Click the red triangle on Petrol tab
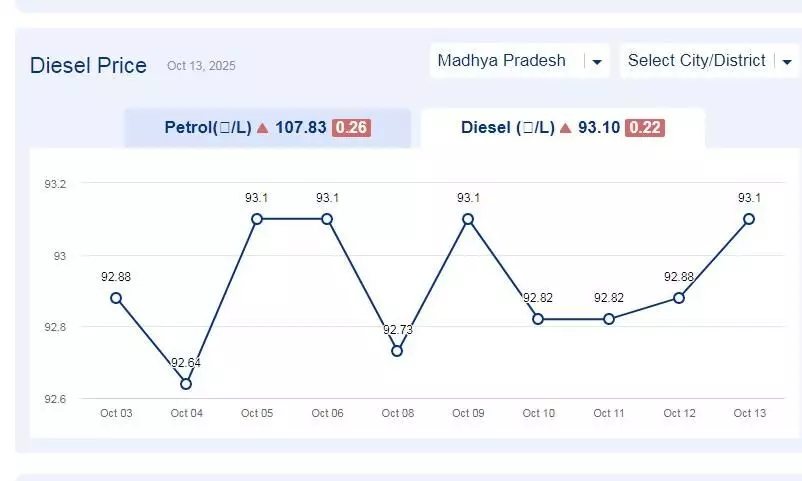The image size is (802, 481). (x=262, y=128)
